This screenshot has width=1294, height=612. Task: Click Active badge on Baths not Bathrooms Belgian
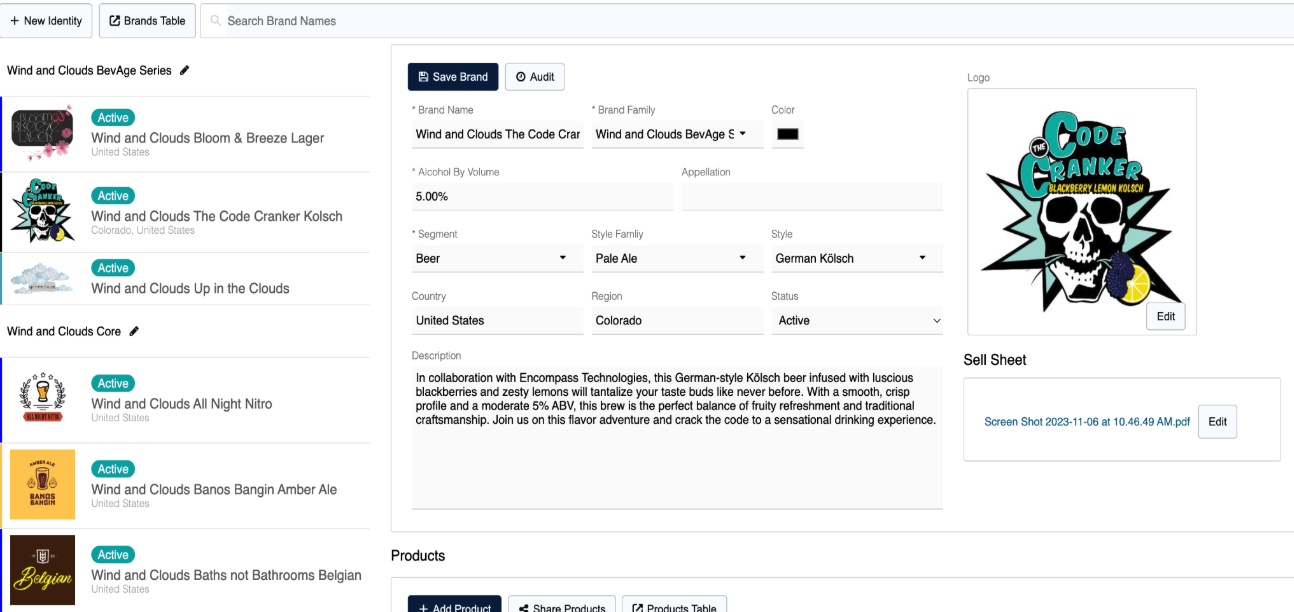tap(113, 555)
